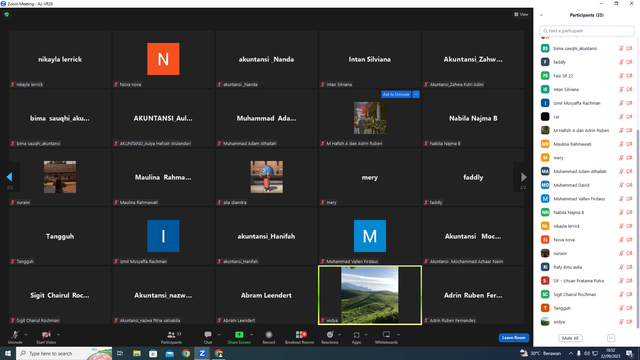
Task: Click the Windows taskbar search box
Action: click(x=64, y=353)
